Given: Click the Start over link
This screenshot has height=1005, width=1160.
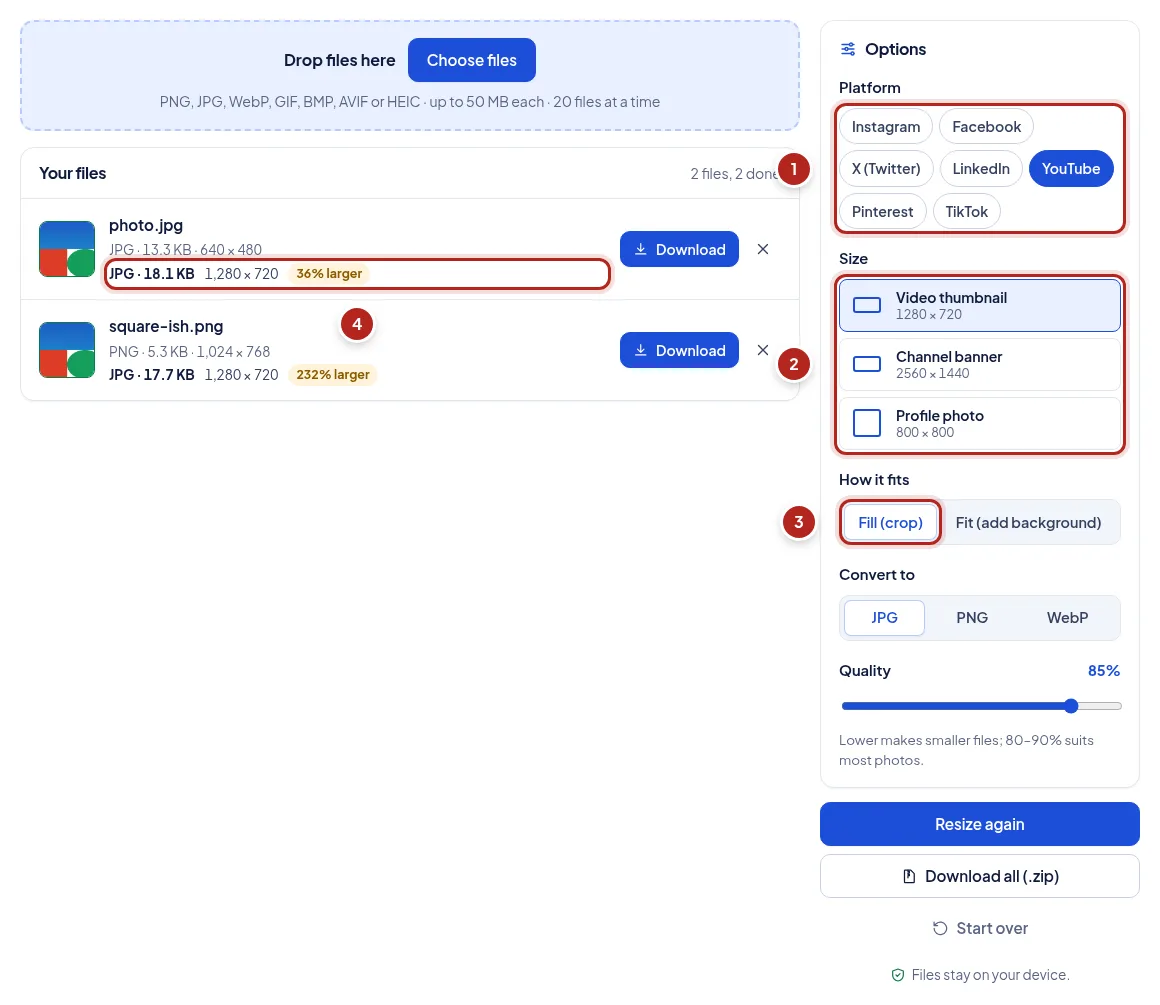Looking at the screenshot, I should click(x=979, y=928).
